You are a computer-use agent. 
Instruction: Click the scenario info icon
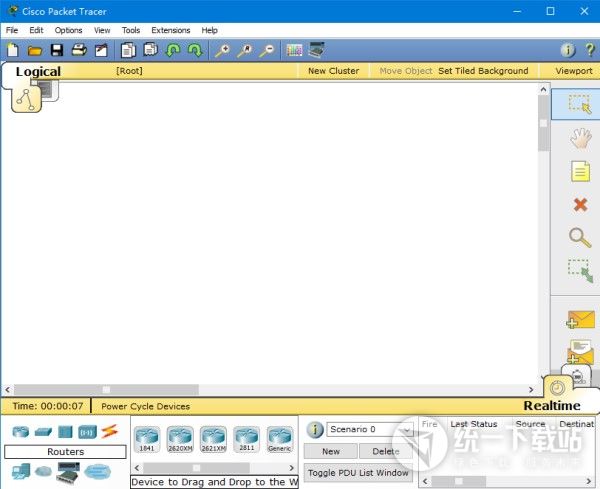(x=315, y=429)
